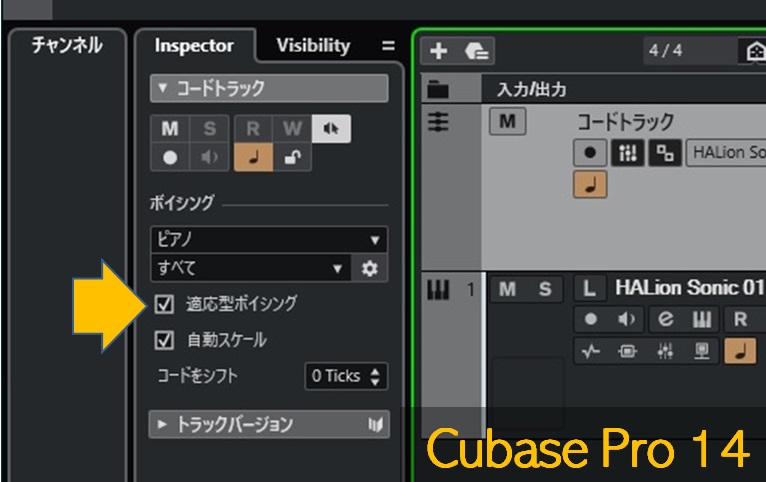Open the Inspector setup menu icon

click(x=388, y=46)
